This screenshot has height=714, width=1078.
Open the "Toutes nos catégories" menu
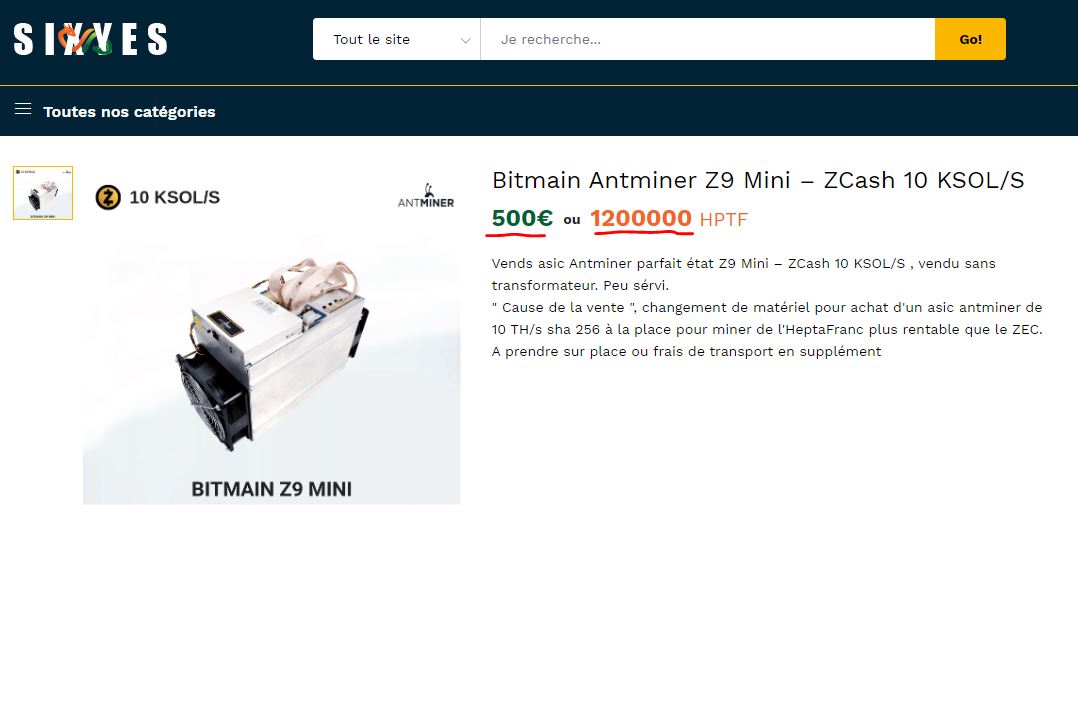tap(129, 112)
